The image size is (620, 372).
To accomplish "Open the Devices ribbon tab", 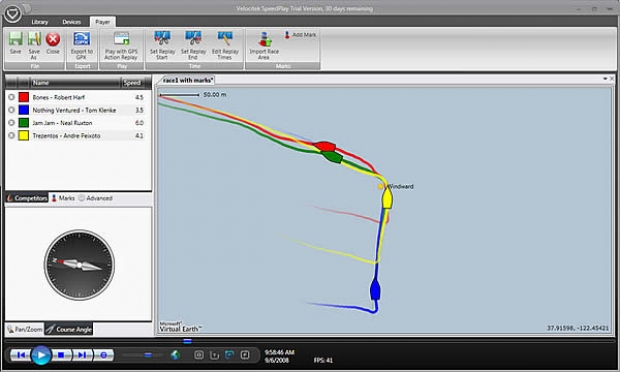I will point(72,22).
